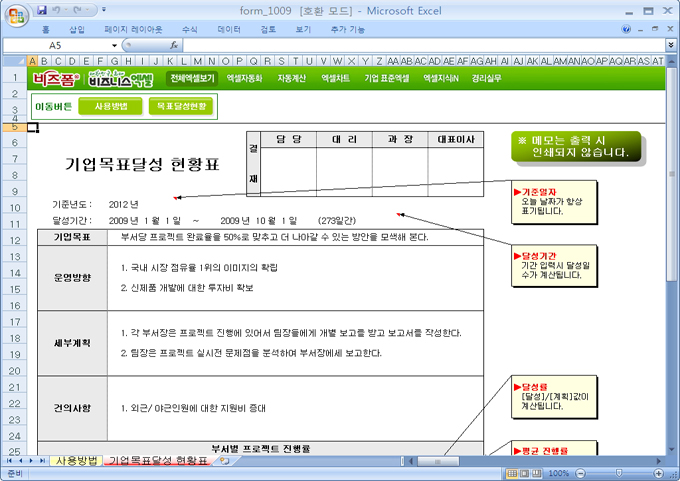This screenshot has width=680, height=481.
Task: Click the 달성률 memo note
Action: pos(554,397)
